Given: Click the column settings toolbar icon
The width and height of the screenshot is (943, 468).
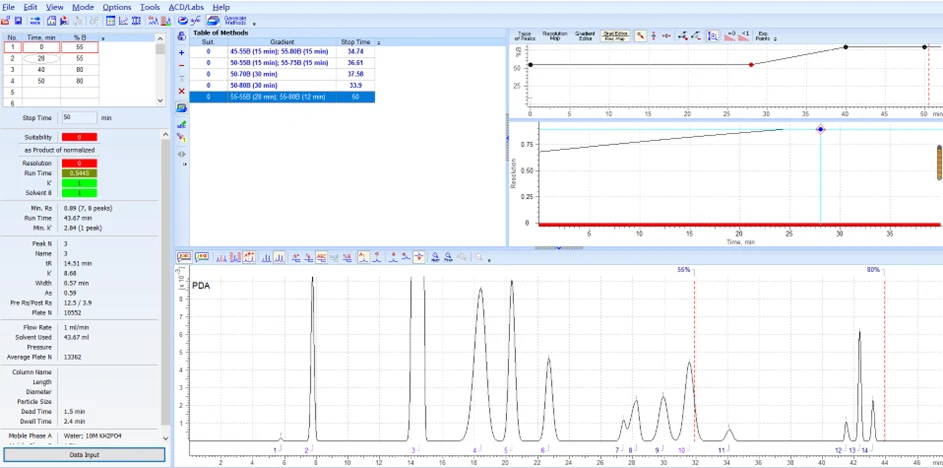Looking at the screenshot, I should click(136, 21).
